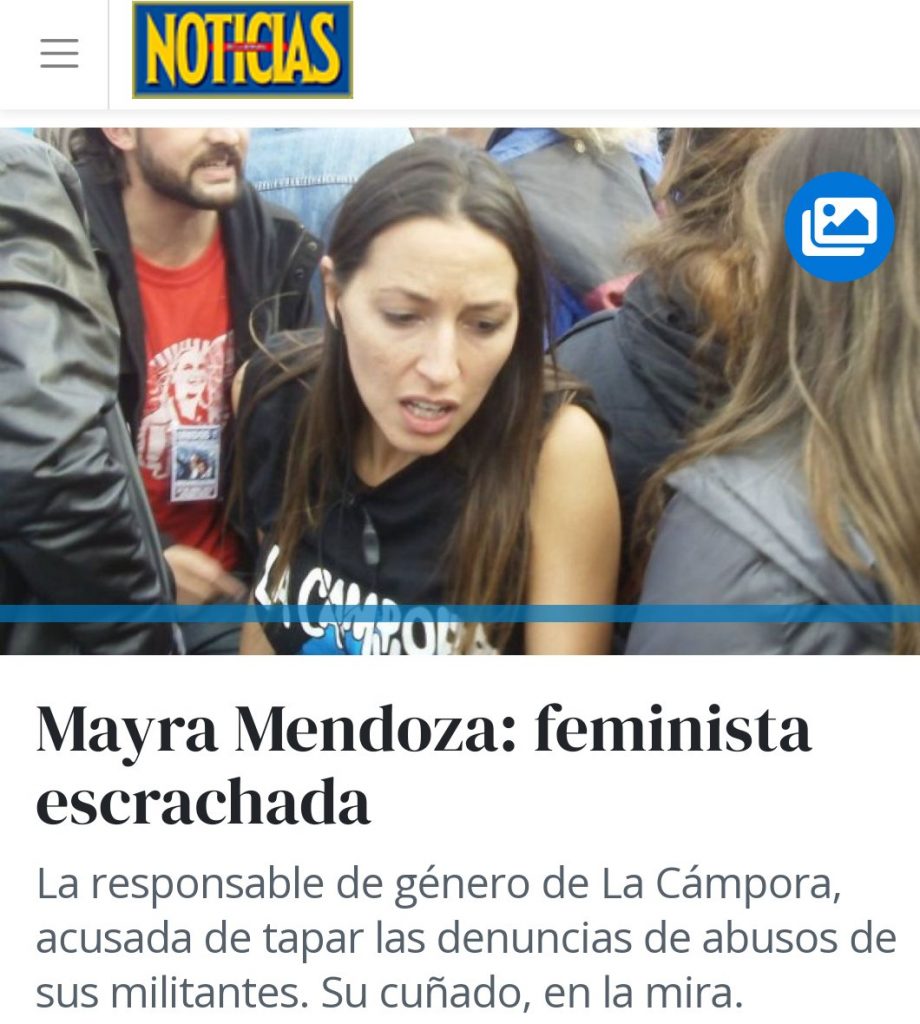Click the 'Su cuñado, en la mira' sentence
This screenshot has width=920, height=1024.
tap(532, 993)
